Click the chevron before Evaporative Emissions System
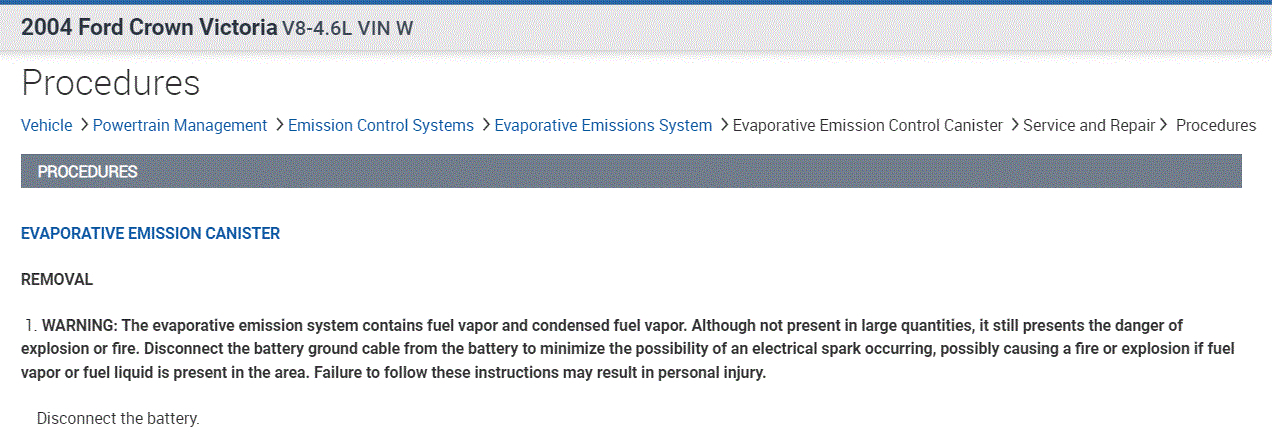 click(x=485, y=125)
